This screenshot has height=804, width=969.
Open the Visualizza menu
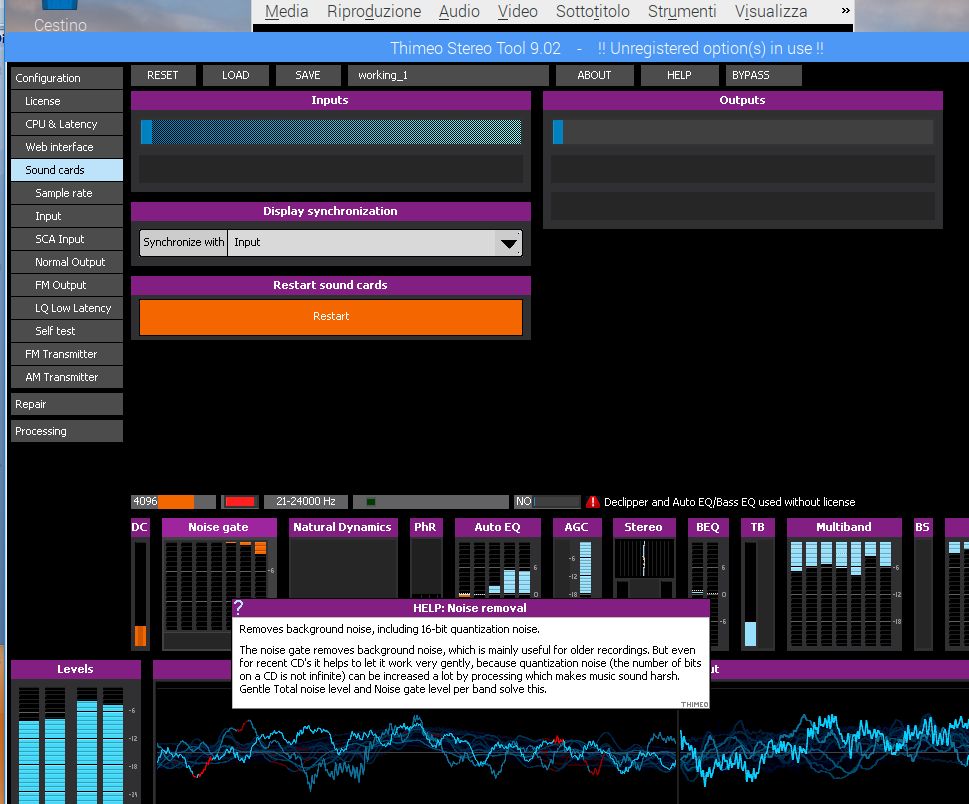click(x=771, y=11)
